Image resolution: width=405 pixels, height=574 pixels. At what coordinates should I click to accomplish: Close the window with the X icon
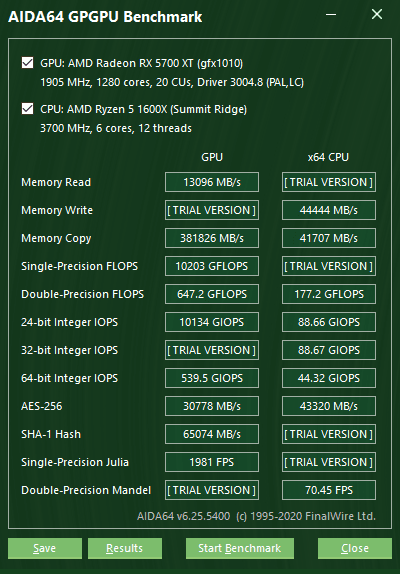377,15
